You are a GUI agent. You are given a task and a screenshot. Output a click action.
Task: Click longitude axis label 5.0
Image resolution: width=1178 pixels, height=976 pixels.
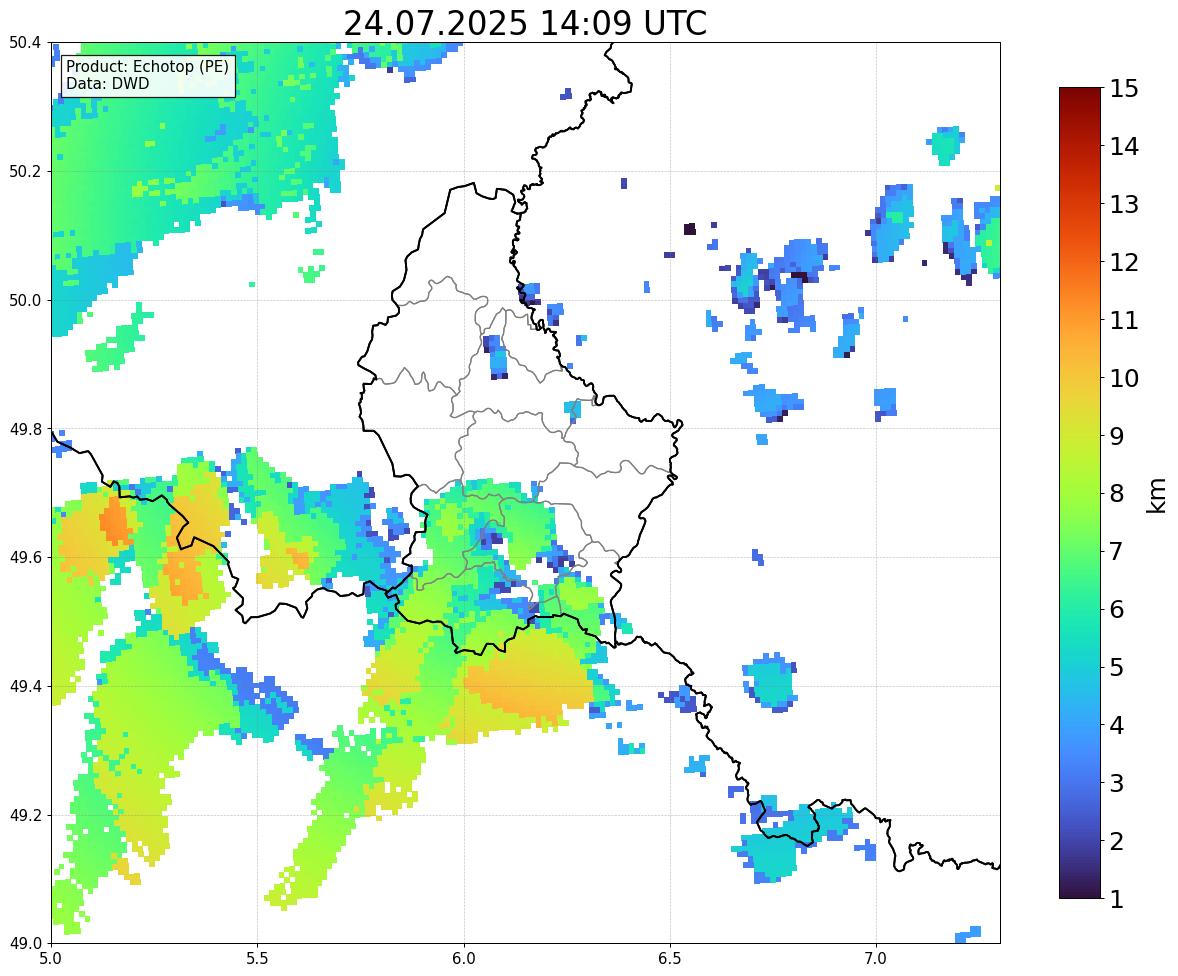pyautogui.click(x=51, y=959)
